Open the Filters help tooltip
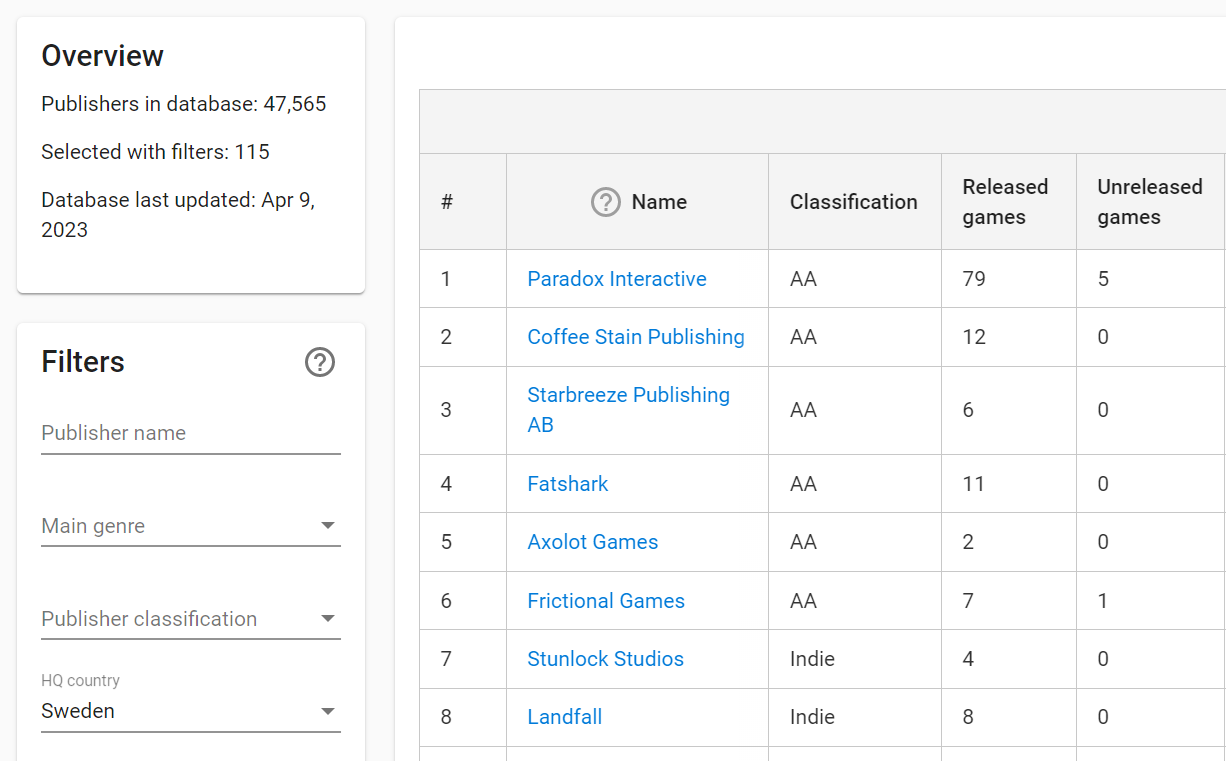This screenshot has width=1226, height=761. [319, 362]
